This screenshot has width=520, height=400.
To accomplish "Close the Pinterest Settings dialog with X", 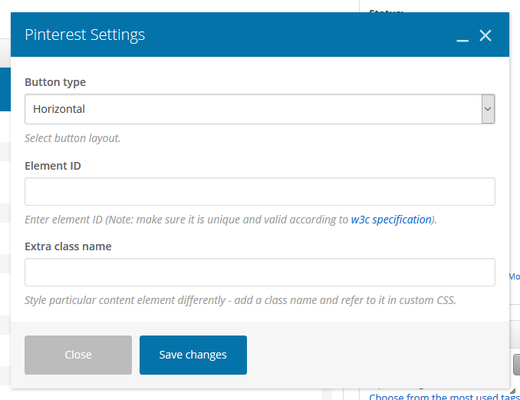I will coord(485,35).
